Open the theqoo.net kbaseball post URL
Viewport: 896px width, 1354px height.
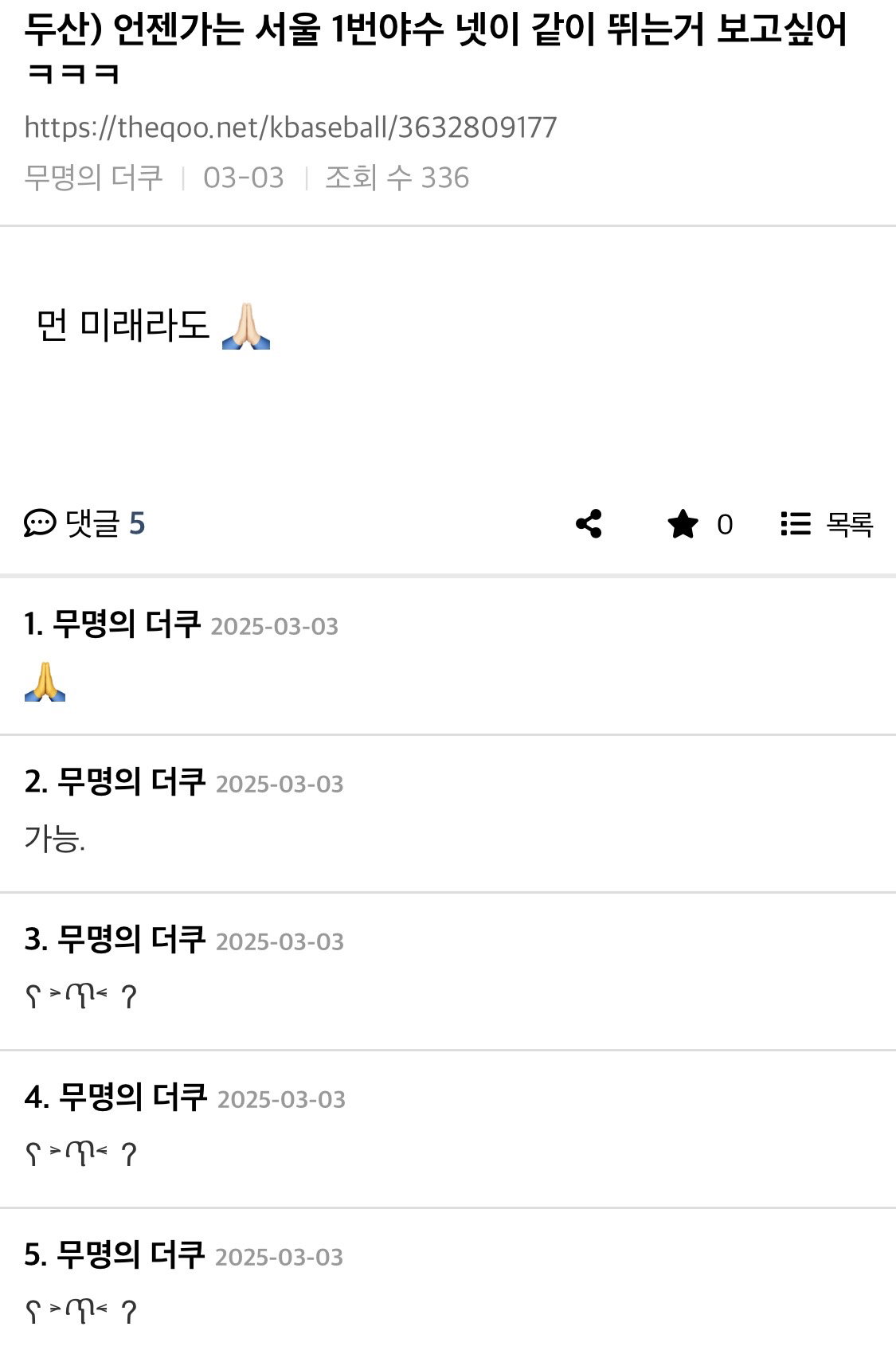(x=291, y=127)
